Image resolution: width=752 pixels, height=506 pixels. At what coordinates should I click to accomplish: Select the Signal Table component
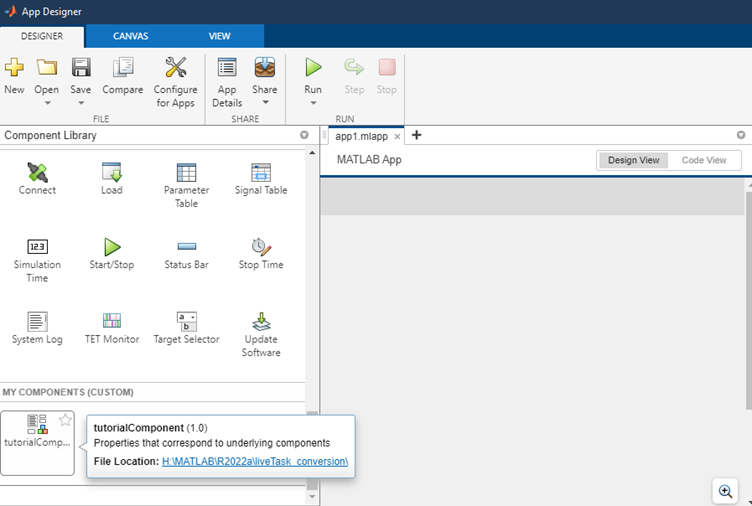(261, 178)
